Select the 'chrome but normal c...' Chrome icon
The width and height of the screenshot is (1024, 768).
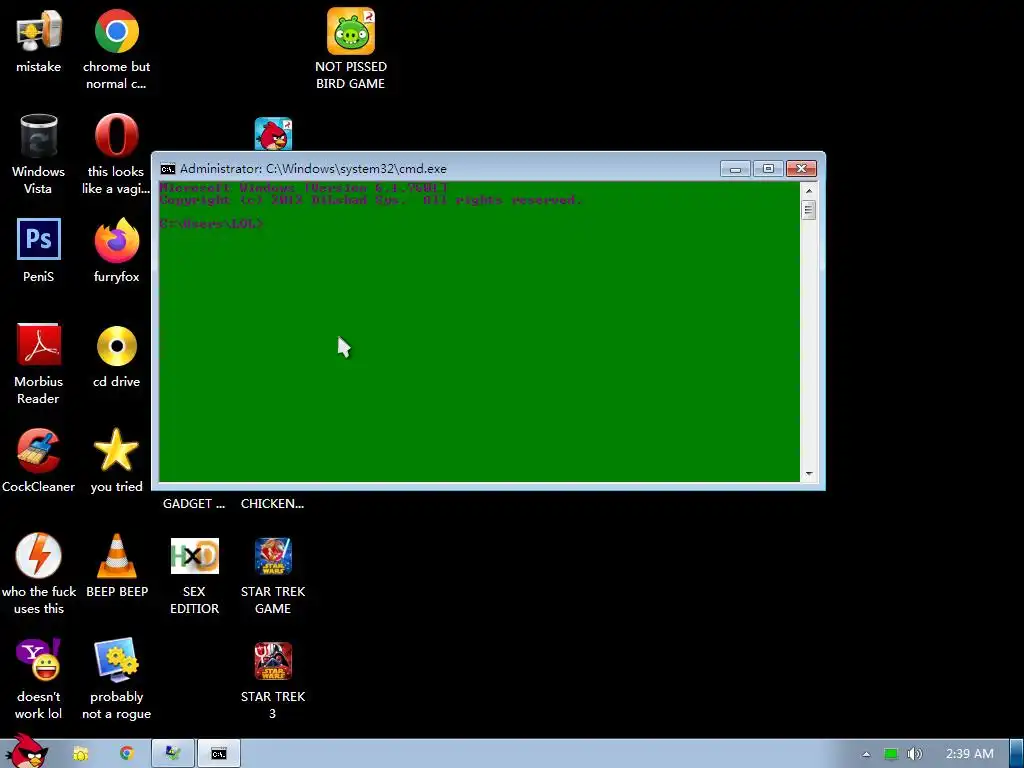click(x=116, y=31)
